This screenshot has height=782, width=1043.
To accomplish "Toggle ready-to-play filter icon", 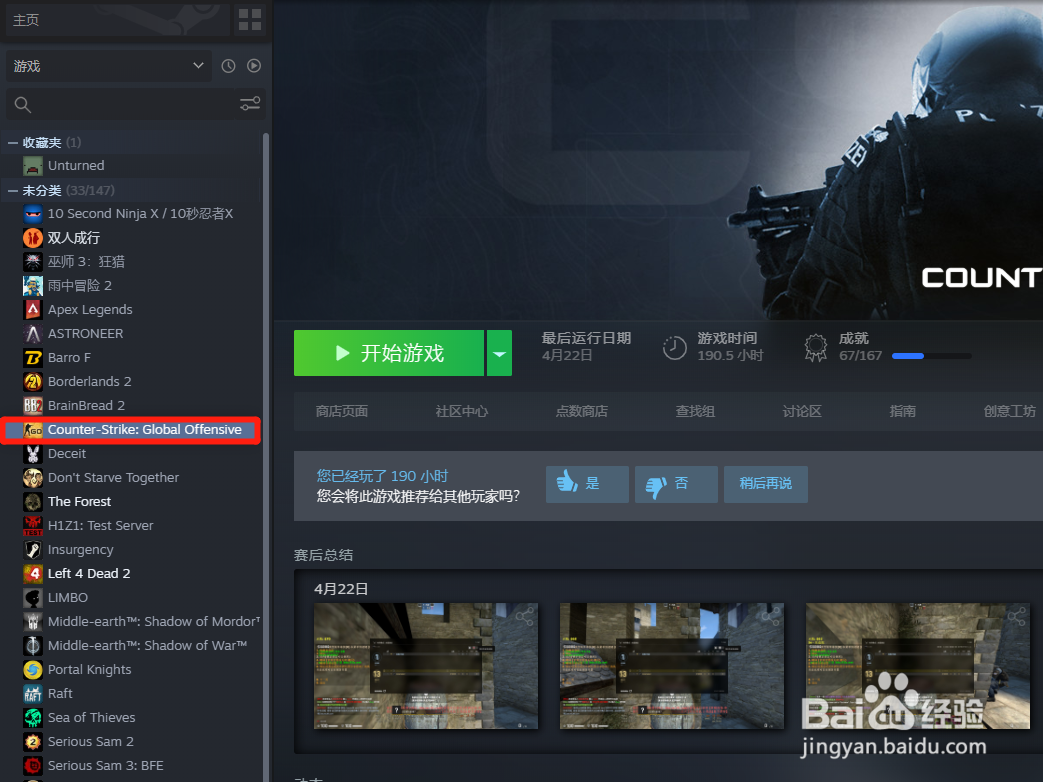I will (x=254, y=66).
